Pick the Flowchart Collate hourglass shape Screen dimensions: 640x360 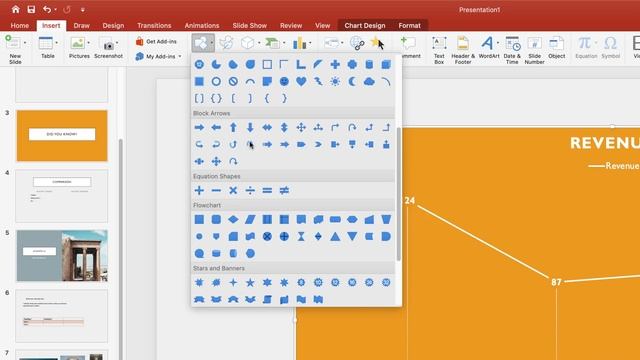point(301,236)
